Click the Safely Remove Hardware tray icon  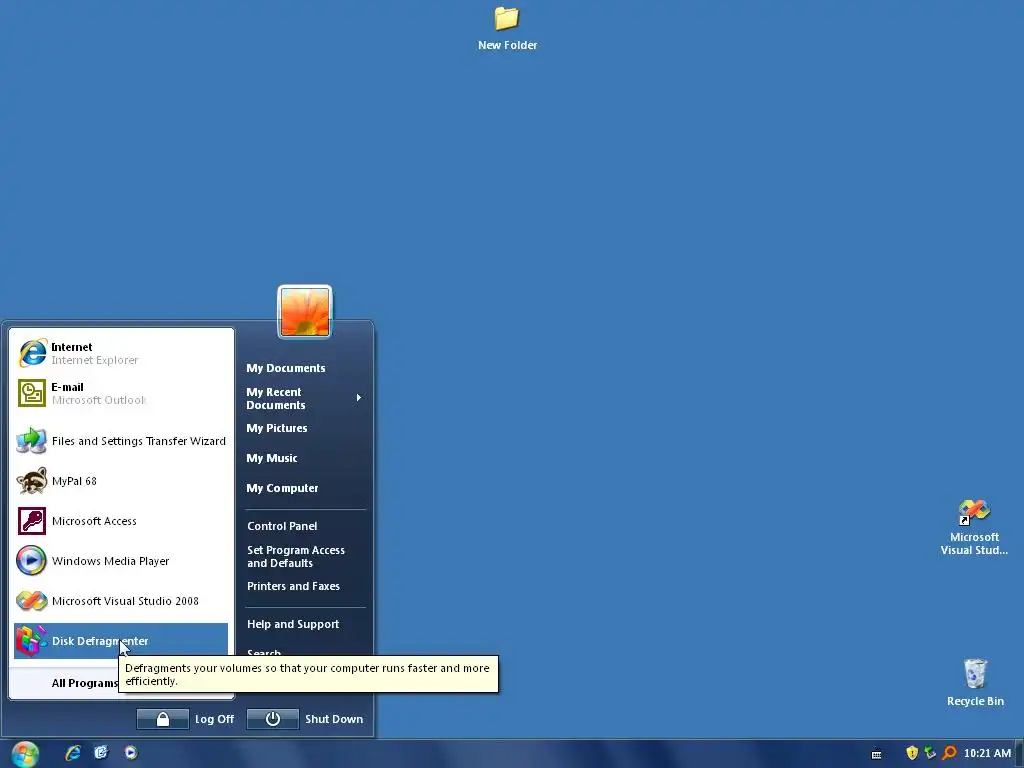[931, 753]
